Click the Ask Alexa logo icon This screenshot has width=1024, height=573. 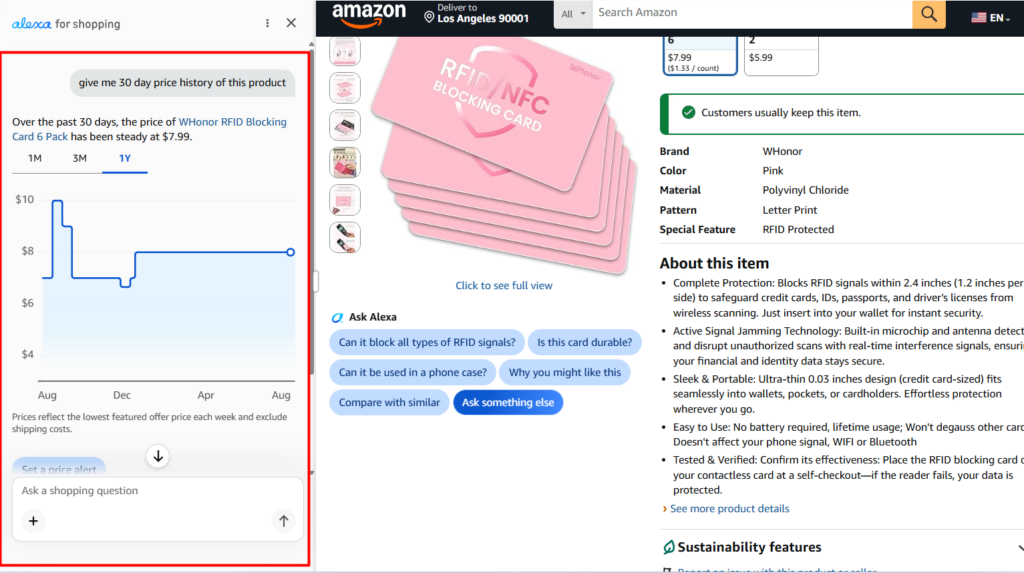[x=337, y=318]
